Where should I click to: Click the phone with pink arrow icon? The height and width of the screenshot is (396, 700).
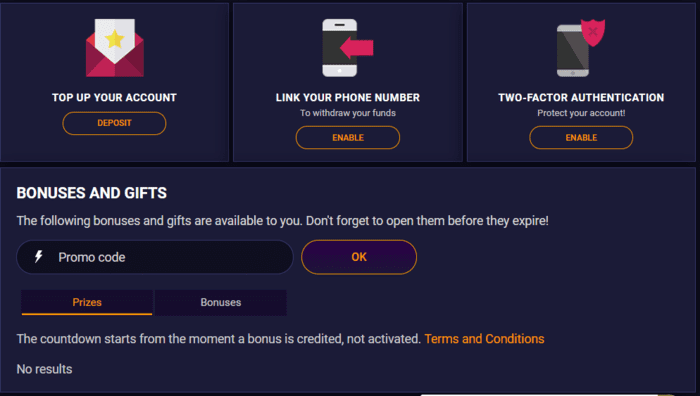coord(348,48)
